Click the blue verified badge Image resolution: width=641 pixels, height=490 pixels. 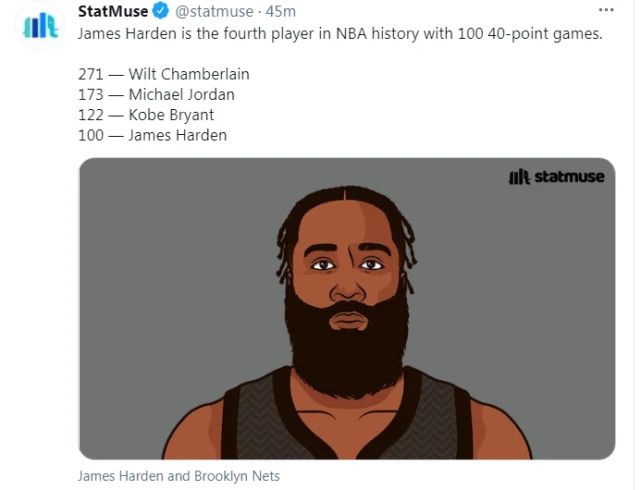[161, 11]
